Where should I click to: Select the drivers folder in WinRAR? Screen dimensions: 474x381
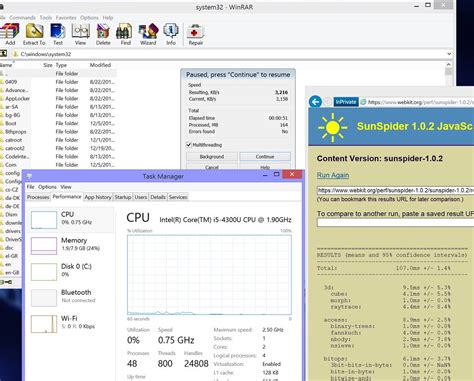click(12, 231)
